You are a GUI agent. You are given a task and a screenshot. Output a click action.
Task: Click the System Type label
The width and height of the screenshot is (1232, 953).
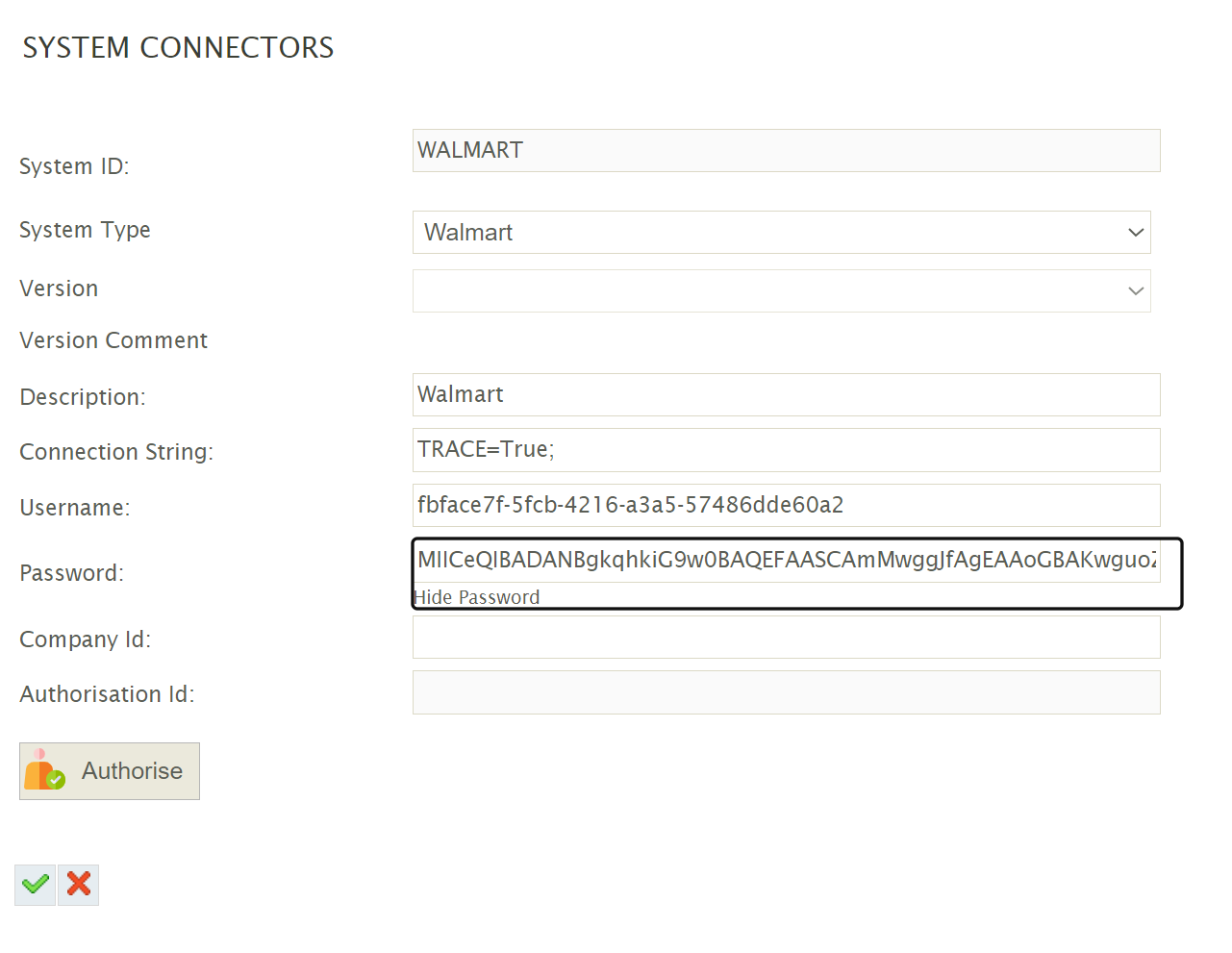(85, 230)
